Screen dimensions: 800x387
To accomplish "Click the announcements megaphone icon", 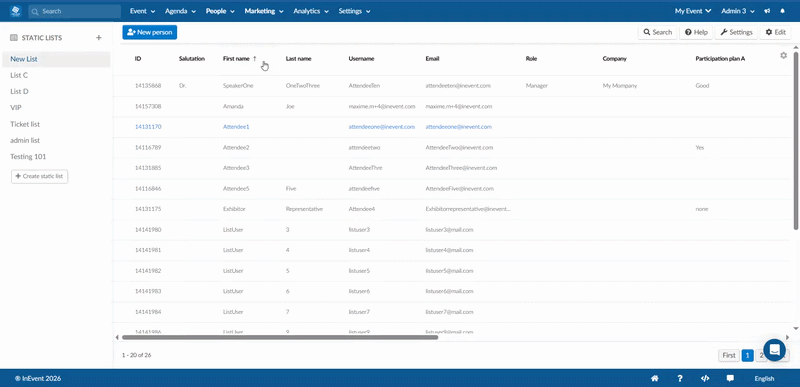I will point(767,11).
